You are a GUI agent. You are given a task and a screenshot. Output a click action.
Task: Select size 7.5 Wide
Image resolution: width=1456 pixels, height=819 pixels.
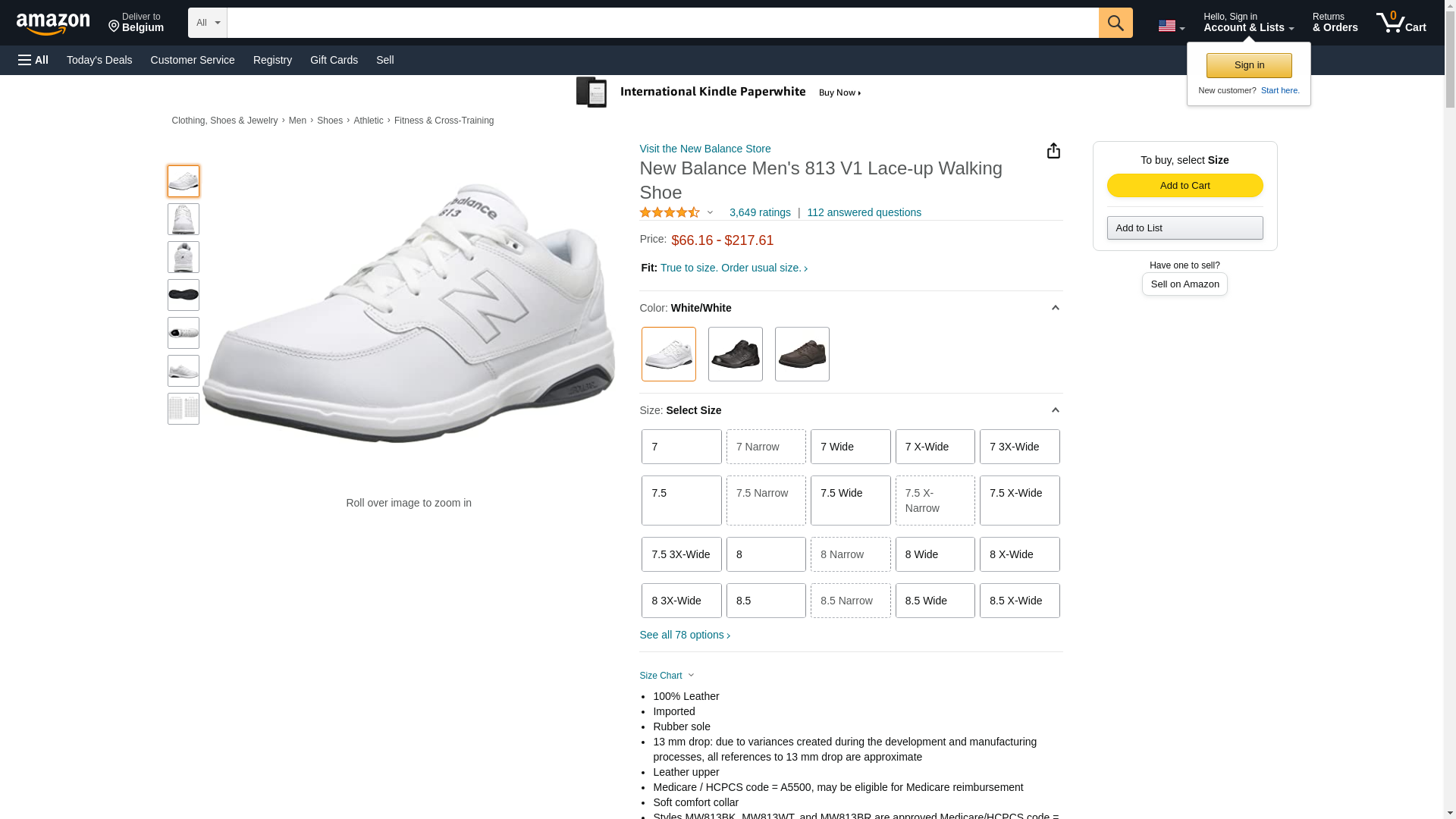click(850, 500)
